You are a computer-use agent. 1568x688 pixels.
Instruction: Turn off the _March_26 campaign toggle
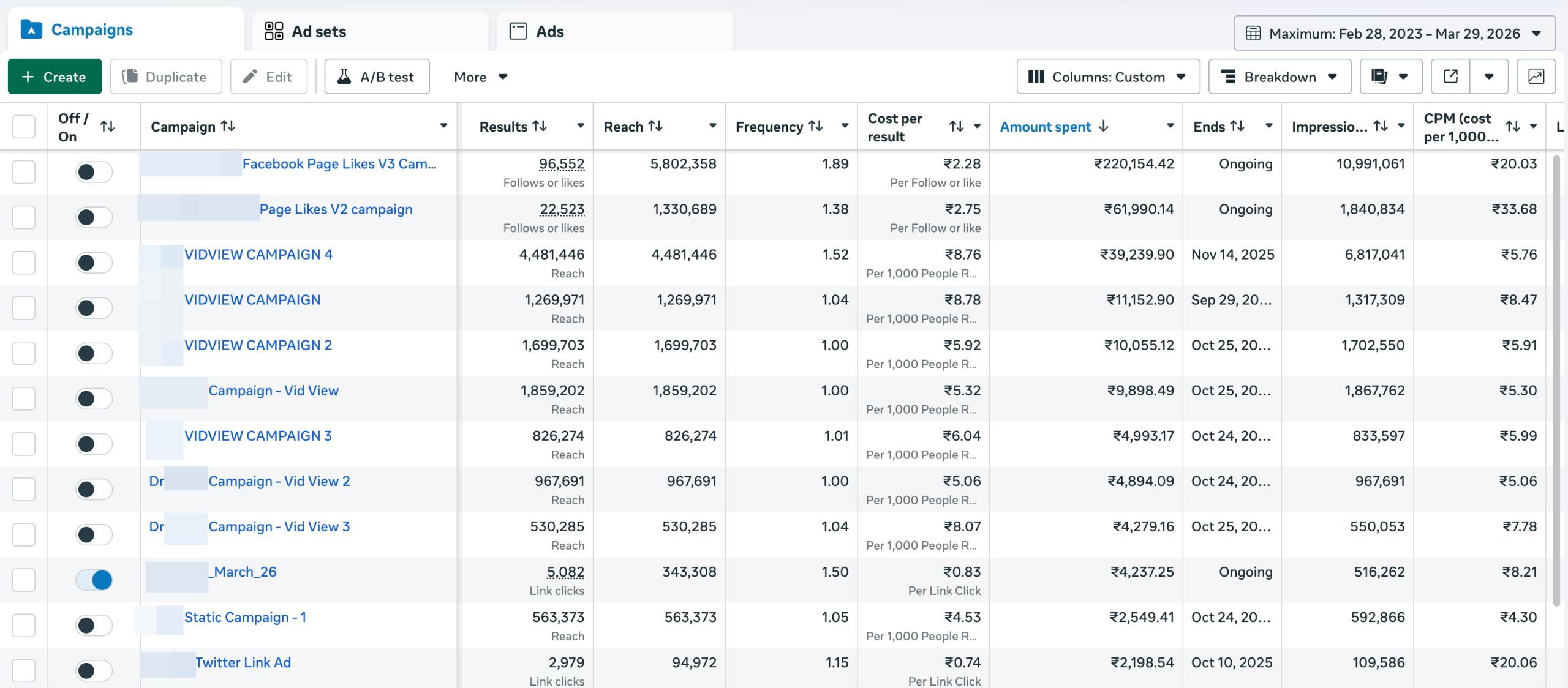point(93,580)
